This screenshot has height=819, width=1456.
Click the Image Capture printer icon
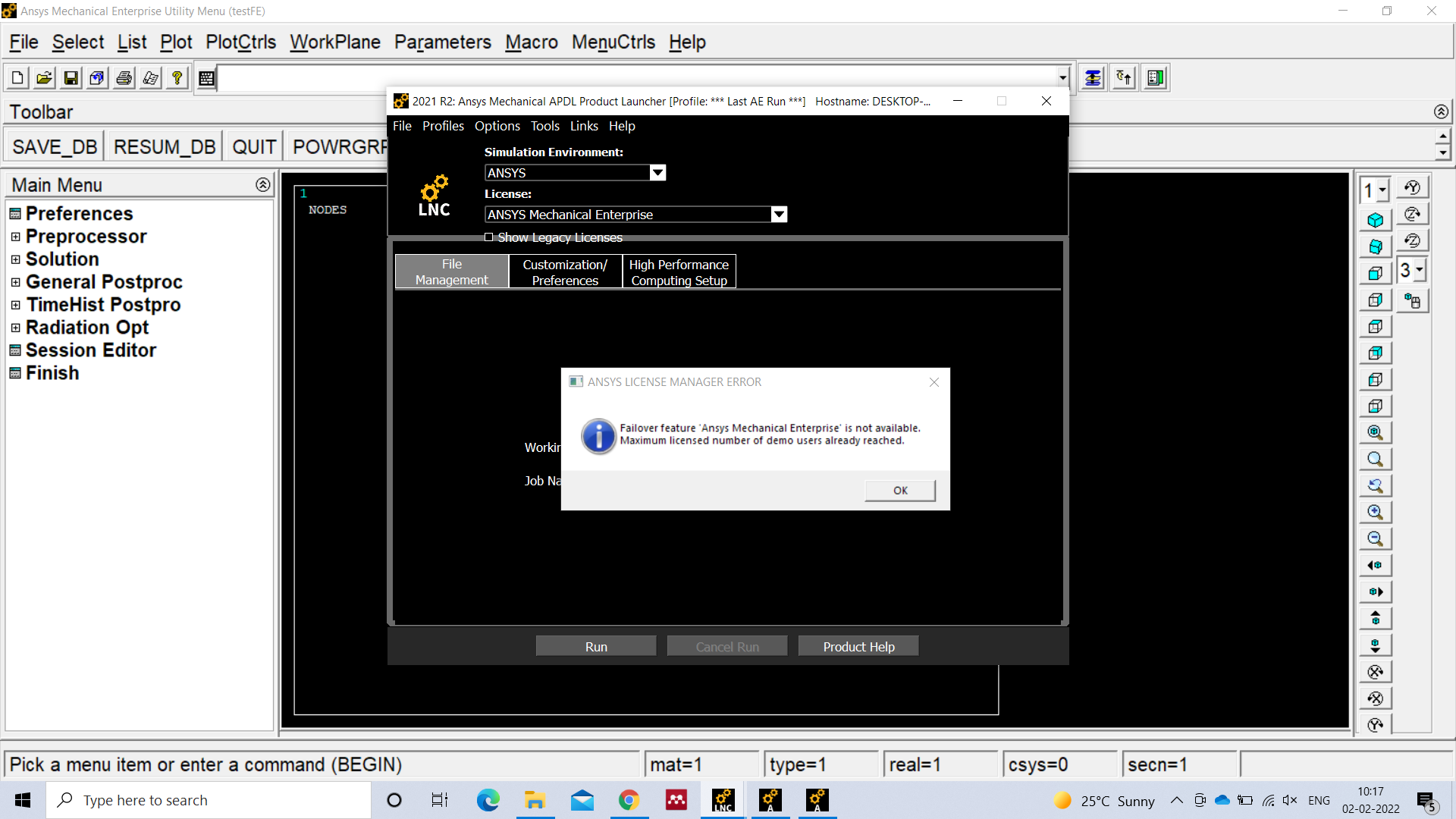[x=124, y=77]
